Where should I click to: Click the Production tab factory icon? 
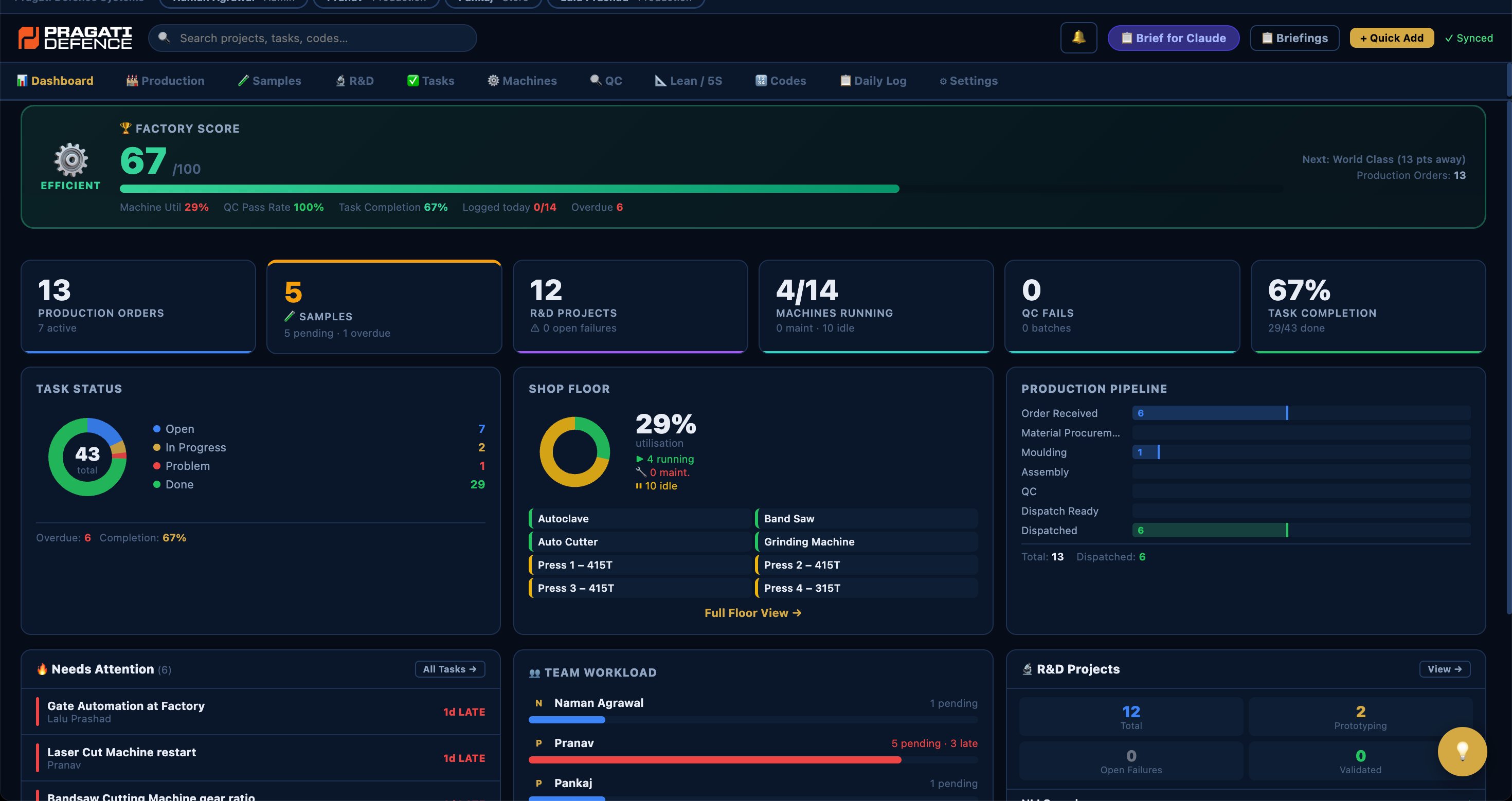click(132, 80)
